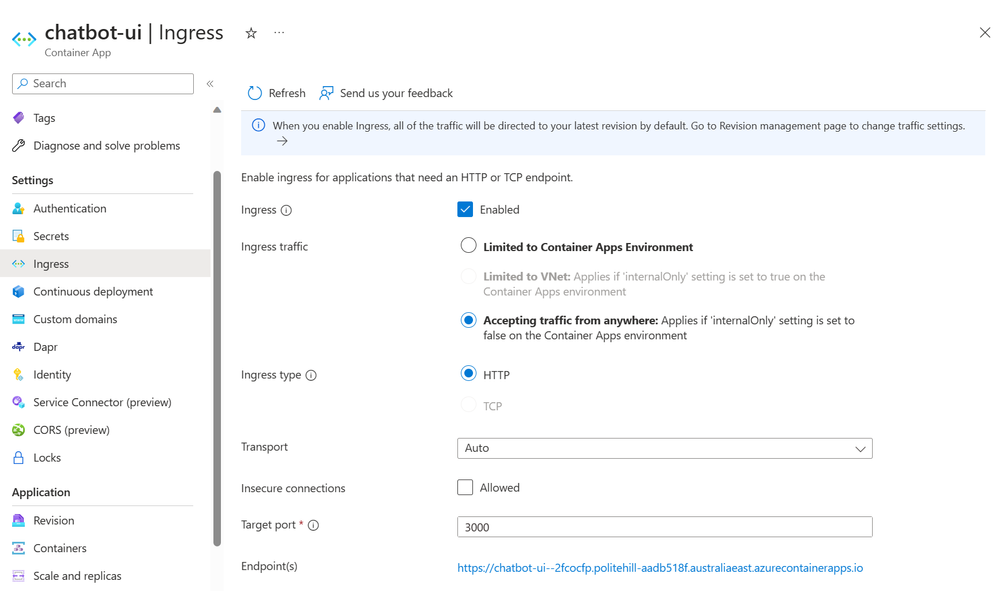Open the Revision page

54,520
